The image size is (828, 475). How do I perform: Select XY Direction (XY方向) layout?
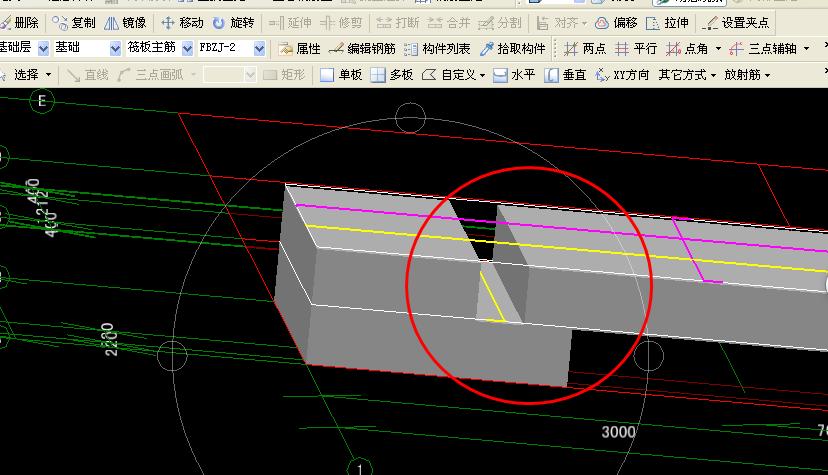pos(622,74)
